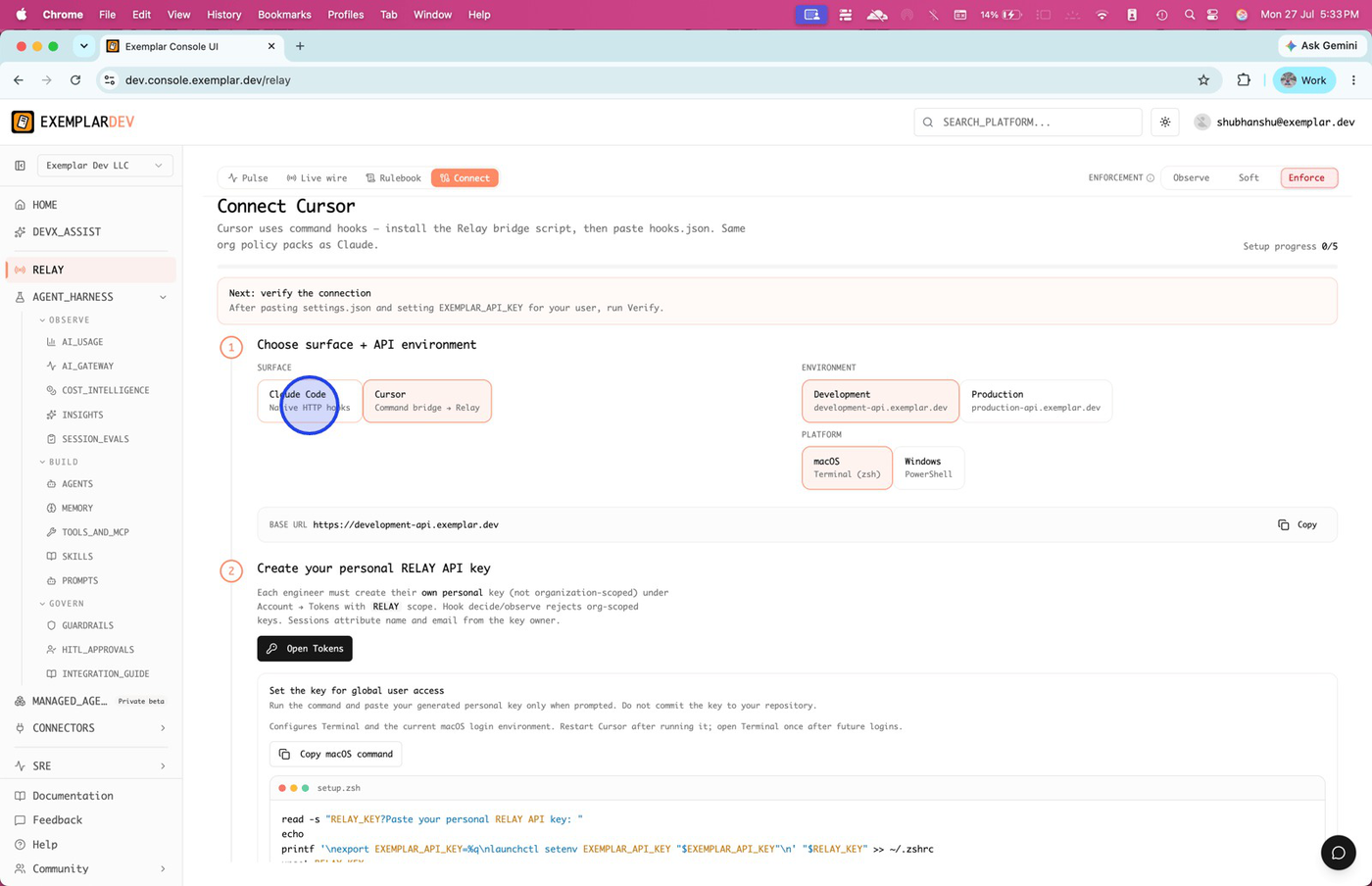Image resolution: width=1372 pixels, height=886 pixels.
Task: Select RELAY in the sidebar
Action: (91, 270)
